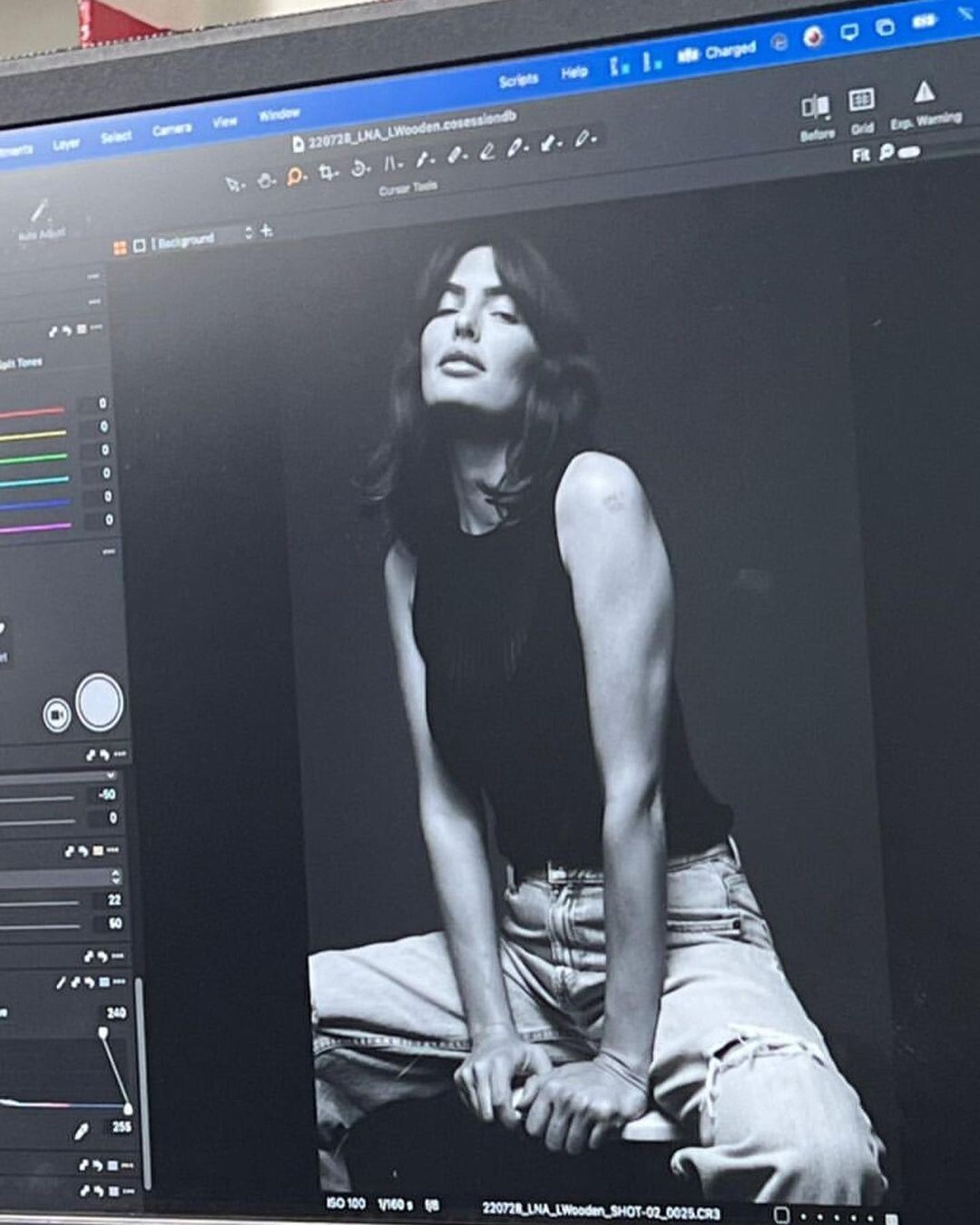Open the tool options ellipsis above Split Tones
The width and height of the screenshot is (980, 1225).
click(95, 328)
